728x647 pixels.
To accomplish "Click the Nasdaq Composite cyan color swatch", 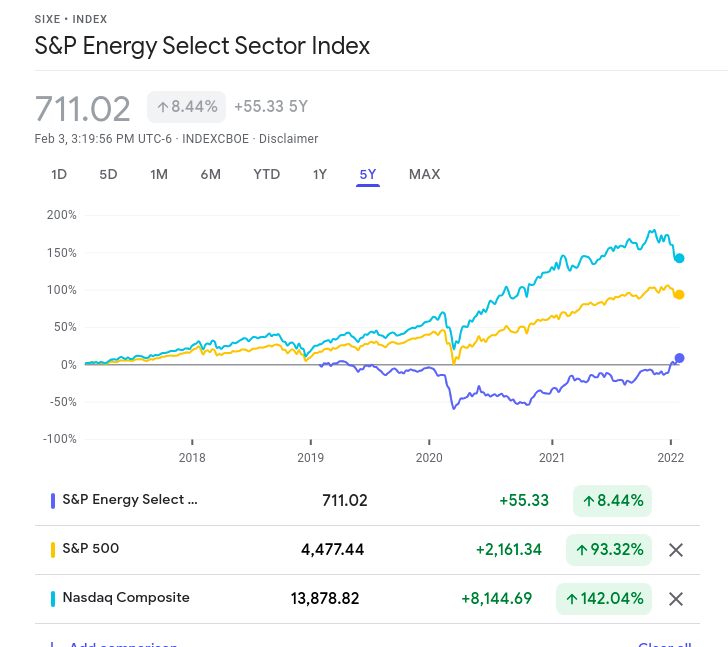I will pyautogui.click(x=53, y=599).
